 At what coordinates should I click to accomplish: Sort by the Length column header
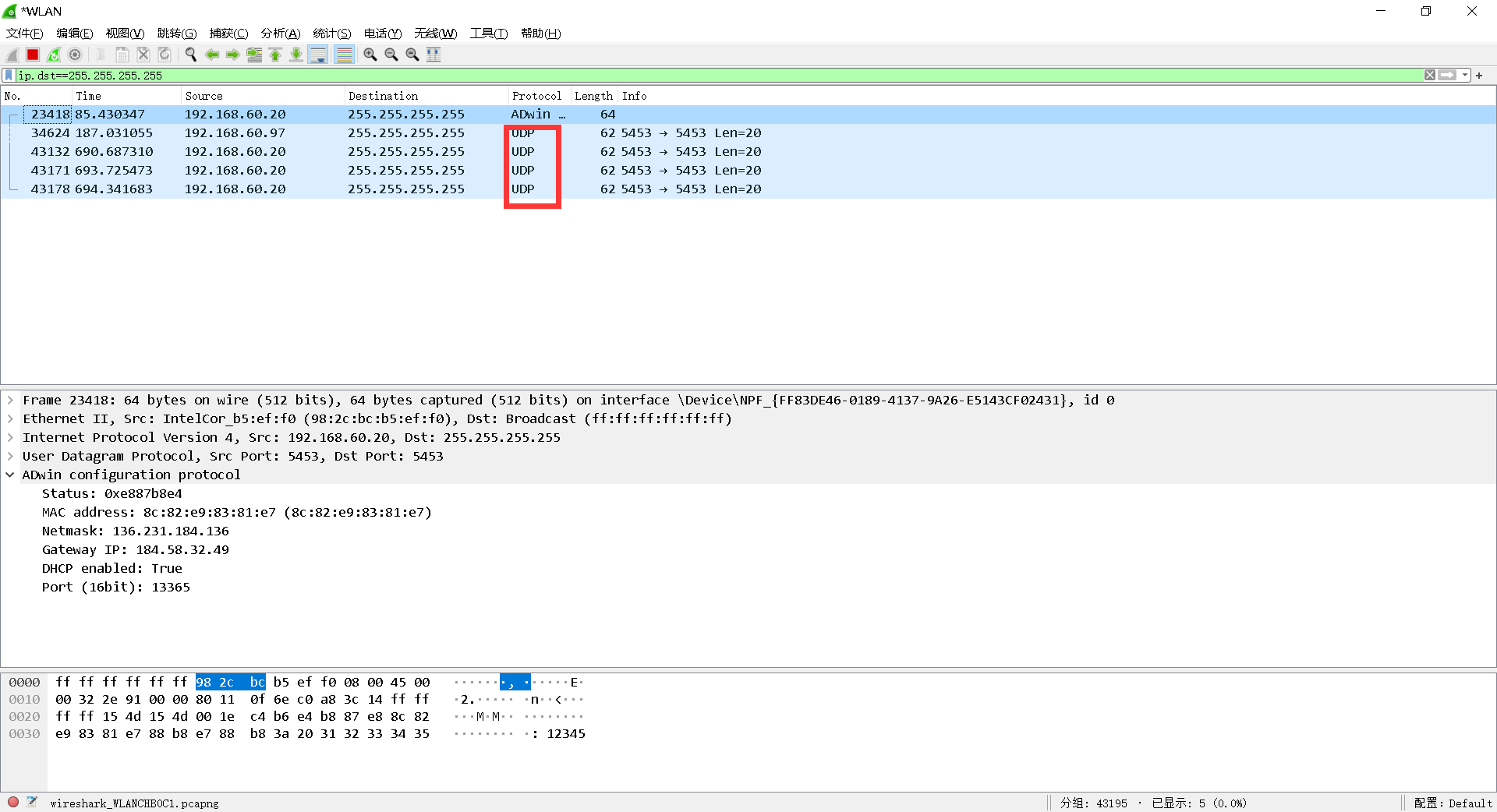click(594, 96)
